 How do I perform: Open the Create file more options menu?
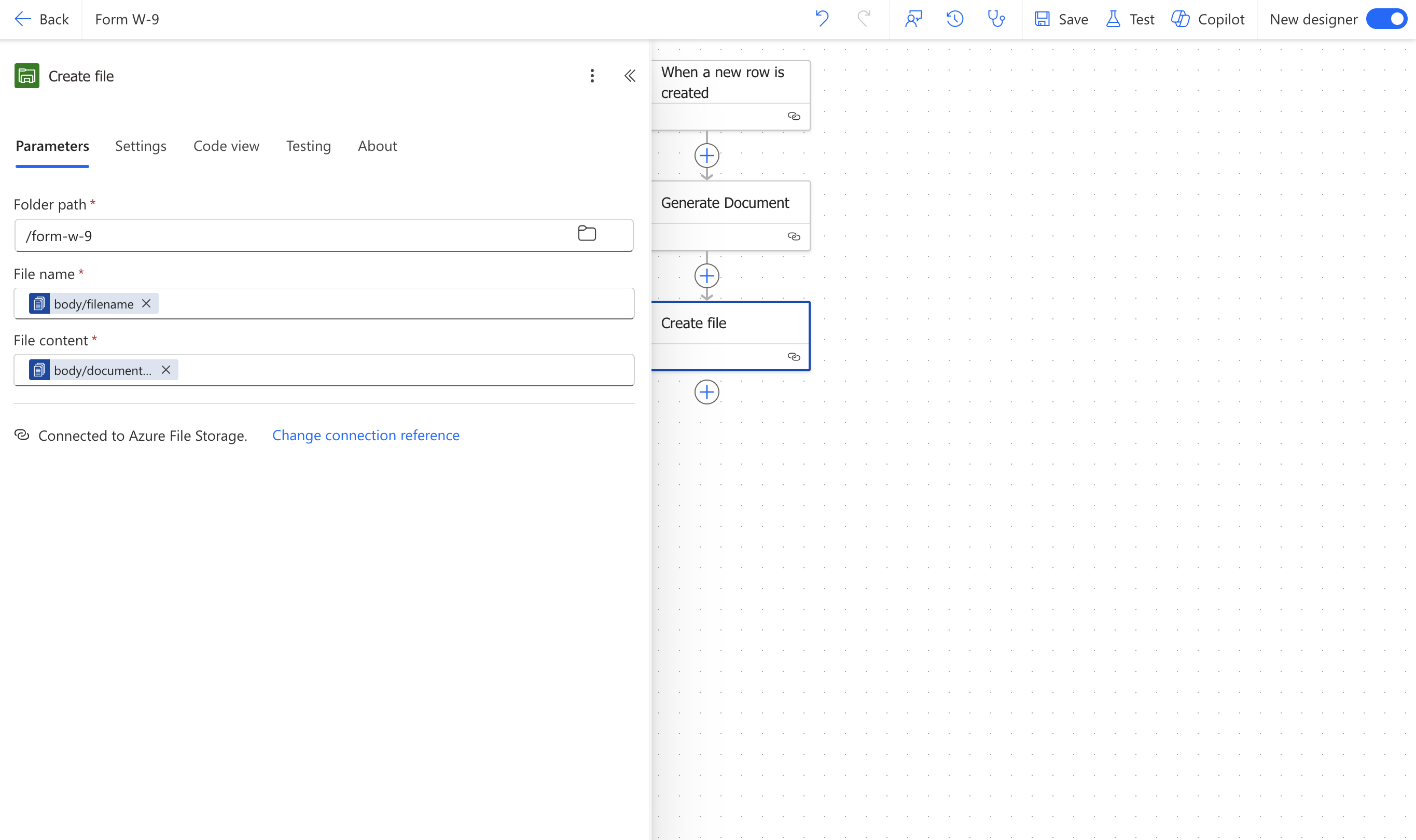(x=592, y=76)
